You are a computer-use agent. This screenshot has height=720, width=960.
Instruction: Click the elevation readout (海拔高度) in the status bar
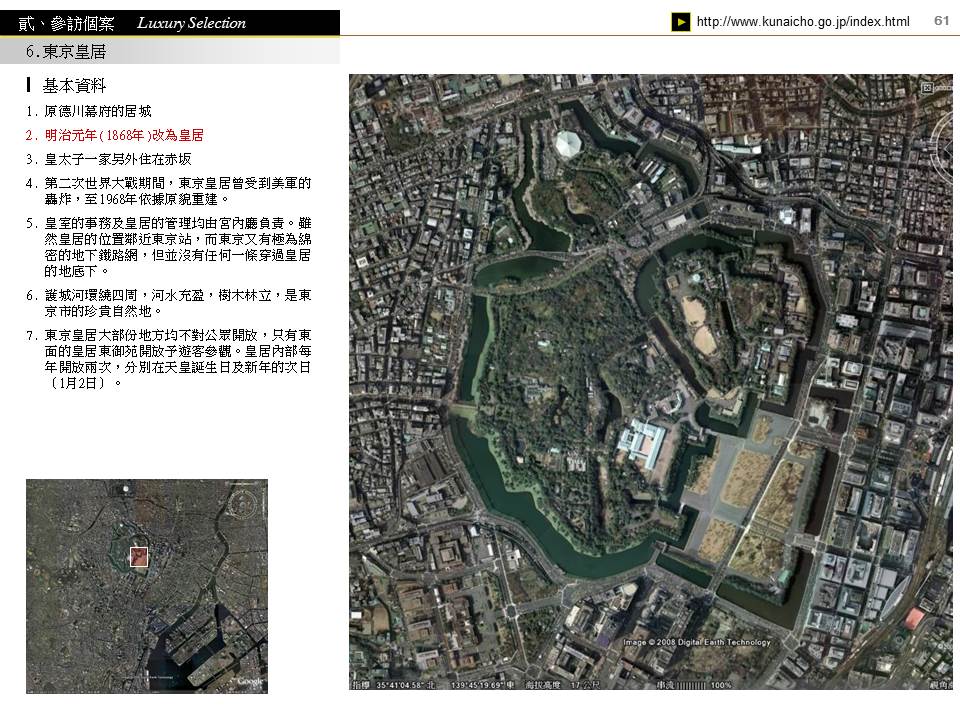[x=564, y=685]
